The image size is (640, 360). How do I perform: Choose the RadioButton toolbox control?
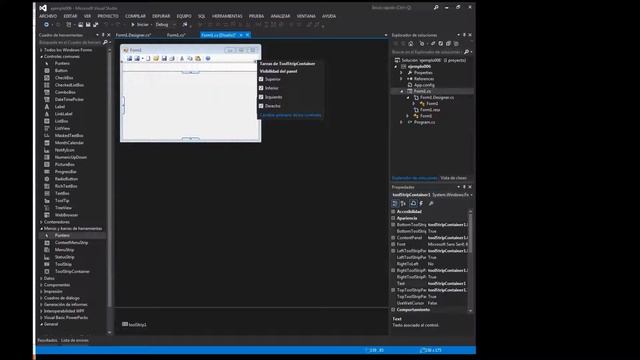pos(66,179)
